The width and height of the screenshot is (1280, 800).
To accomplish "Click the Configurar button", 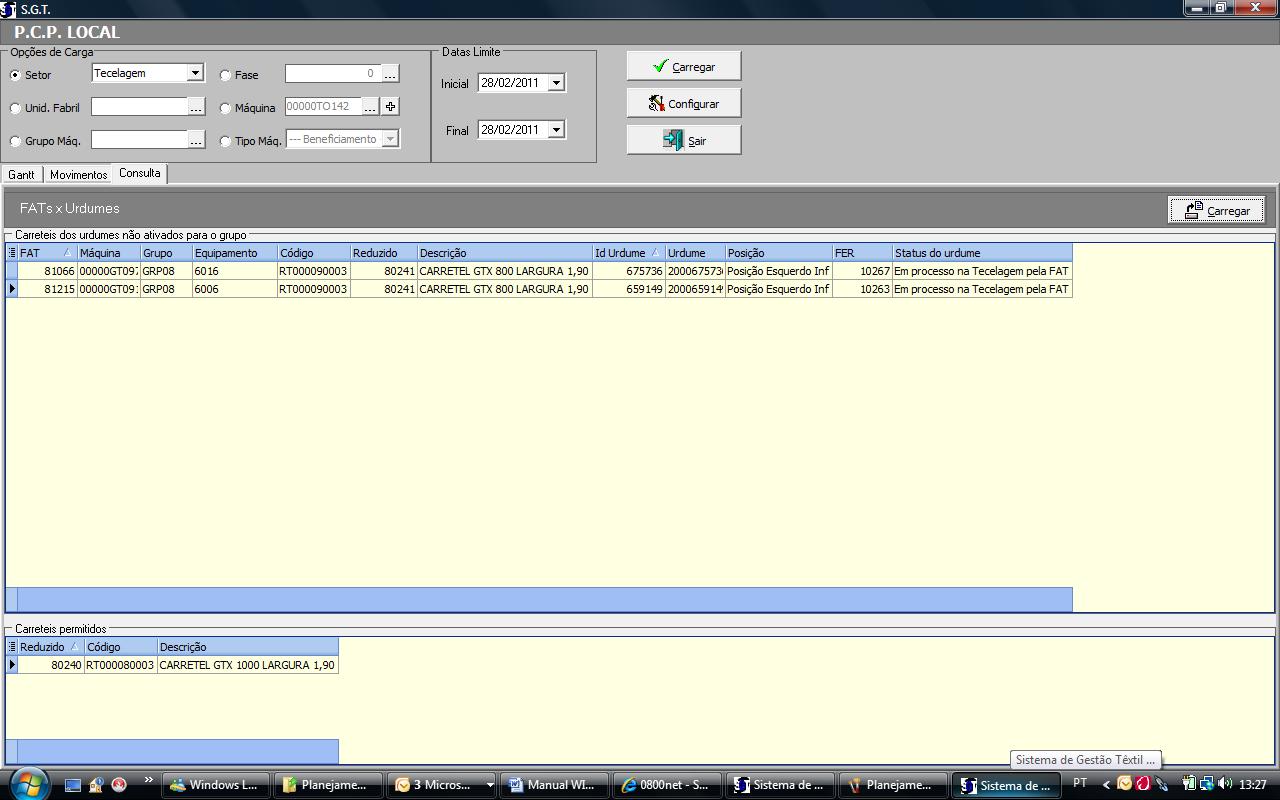I will click(x=684, y=104).
